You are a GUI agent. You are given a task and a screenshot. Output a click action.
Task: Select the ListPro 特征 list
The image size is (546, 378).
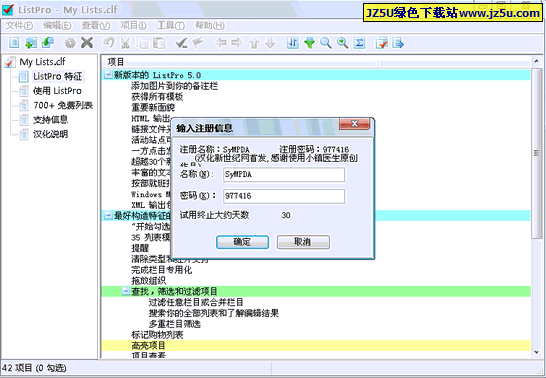click(57, 76)
